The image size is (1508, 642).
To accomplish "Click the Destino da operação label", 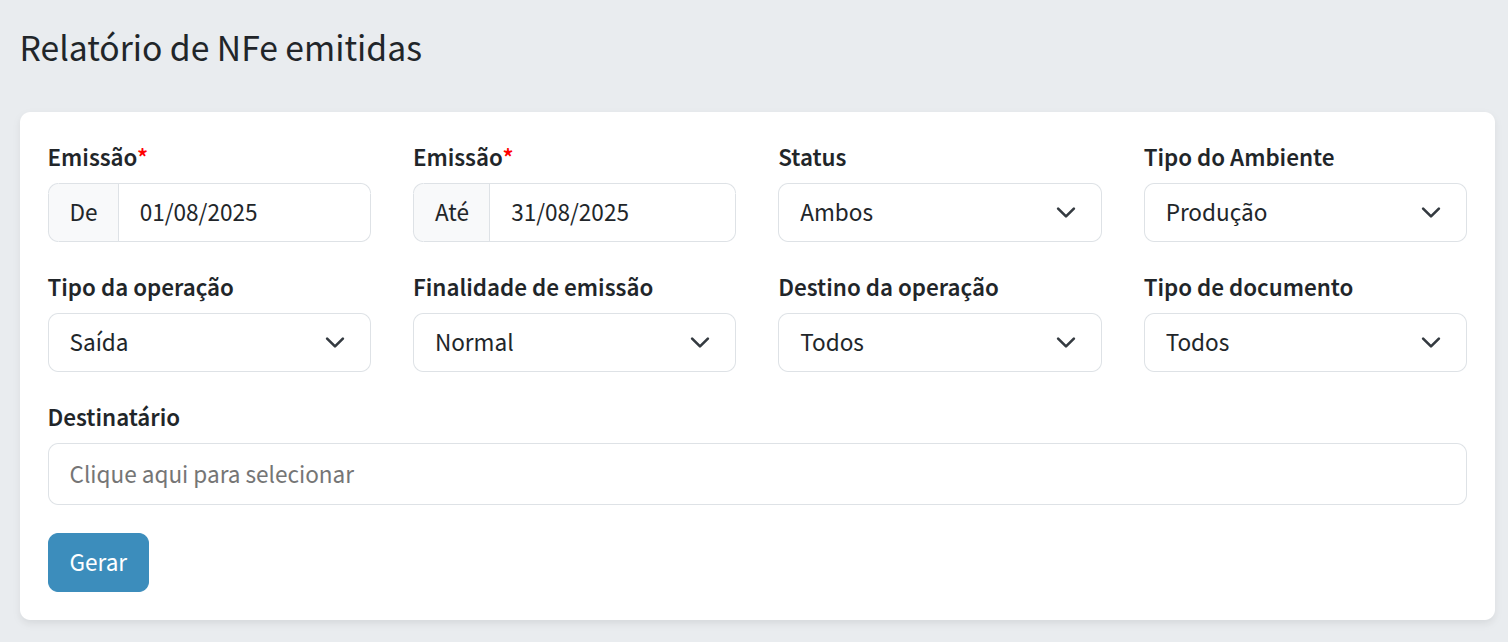I will [888, 288].
